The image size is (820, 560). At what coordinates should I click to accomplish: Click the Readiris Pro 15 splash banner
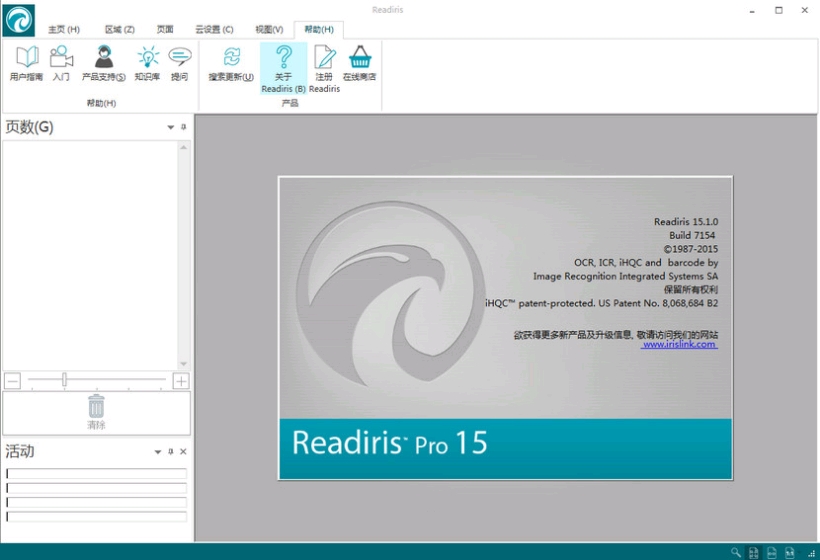pos(505,449)
